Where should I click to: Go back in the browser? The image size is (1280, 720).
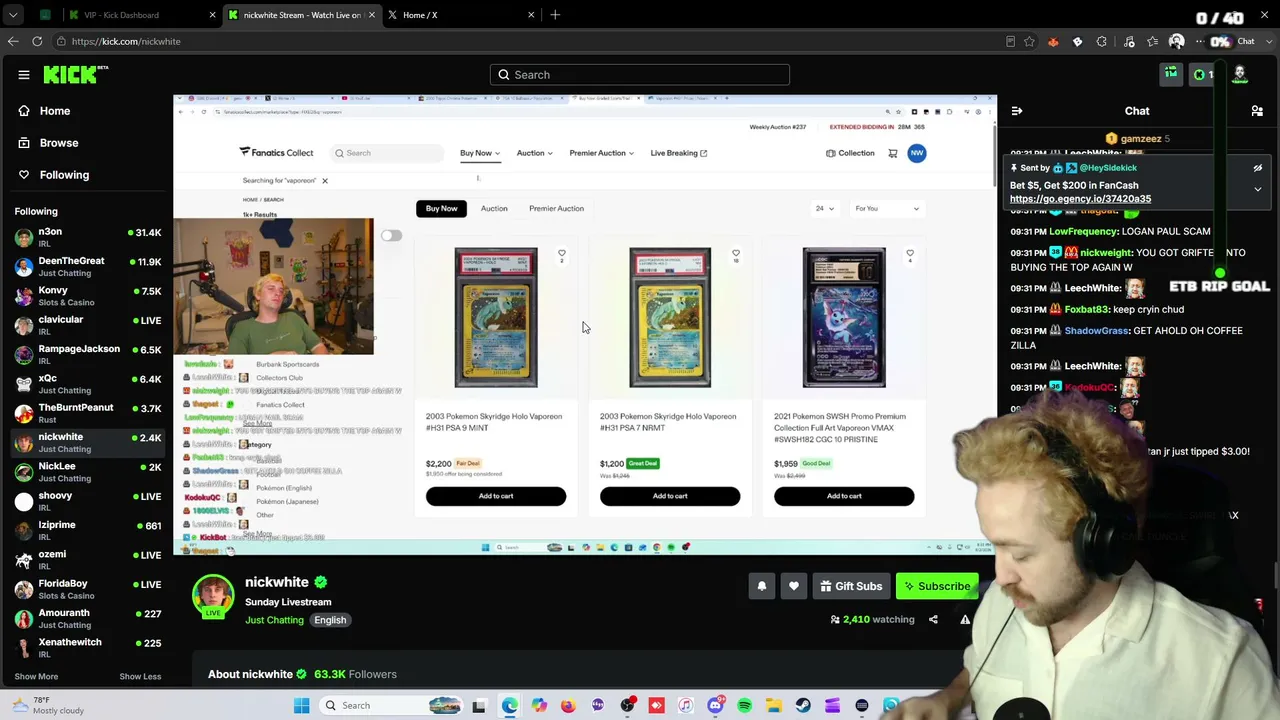(13, 41)
